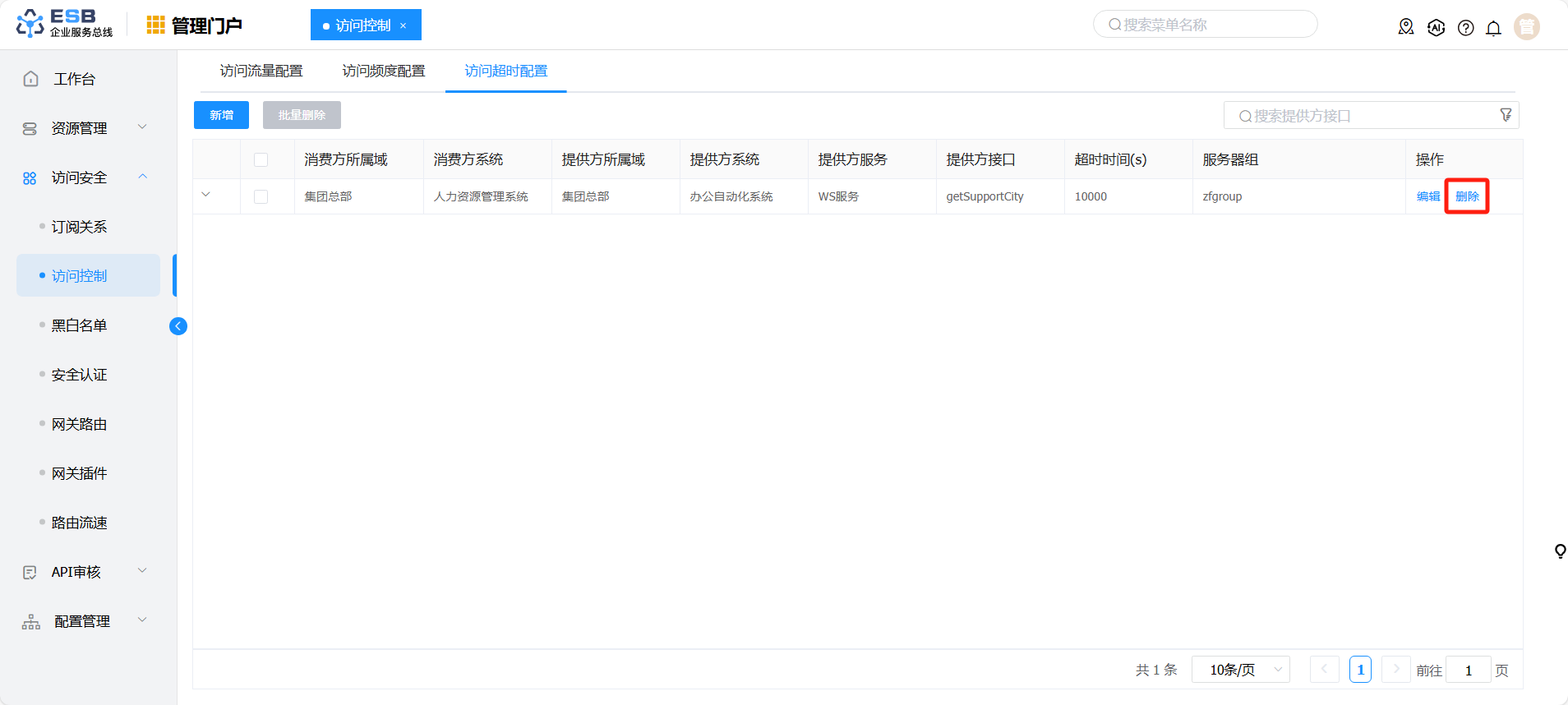Click the help question mark icon
1568x705 pixels.
(x=1465, y=28)
